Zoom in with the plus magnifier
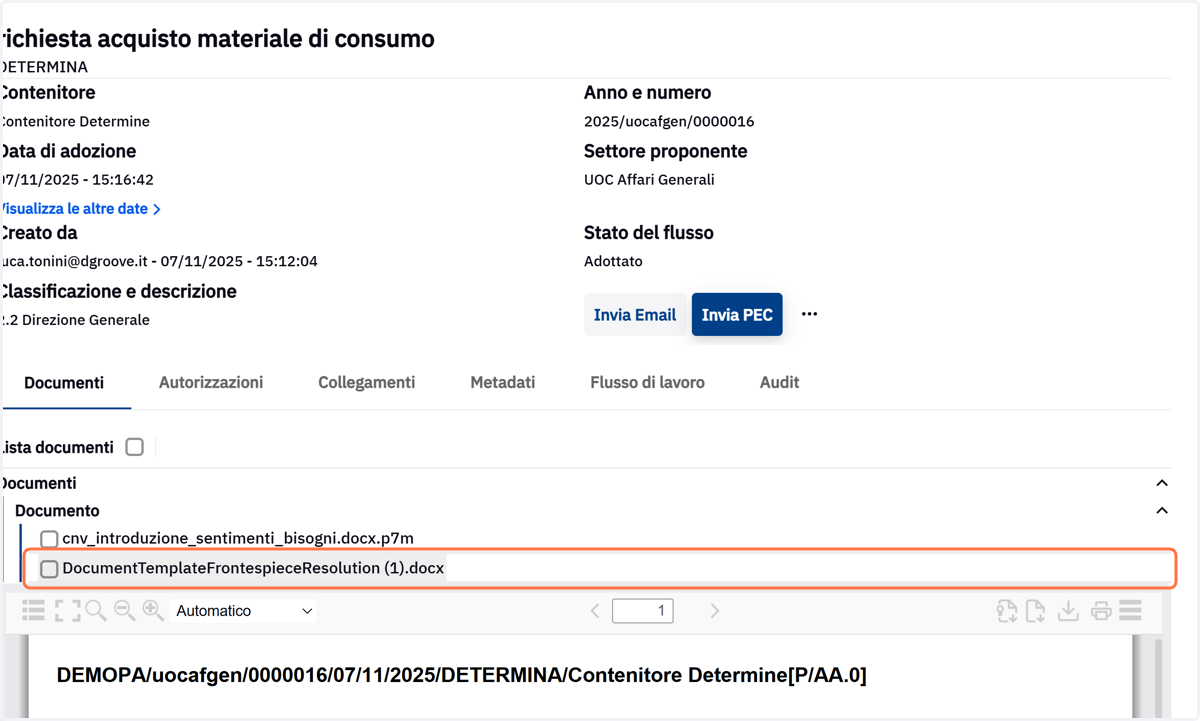This screenshot has height=721, width=1200. (x=153, y=610)
